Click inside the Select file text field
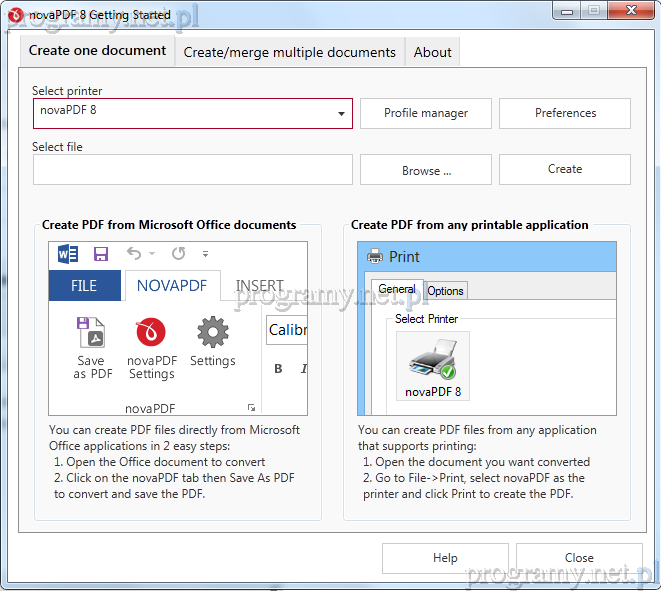Viewport: 661px width, 591px height. pos(192,170)
